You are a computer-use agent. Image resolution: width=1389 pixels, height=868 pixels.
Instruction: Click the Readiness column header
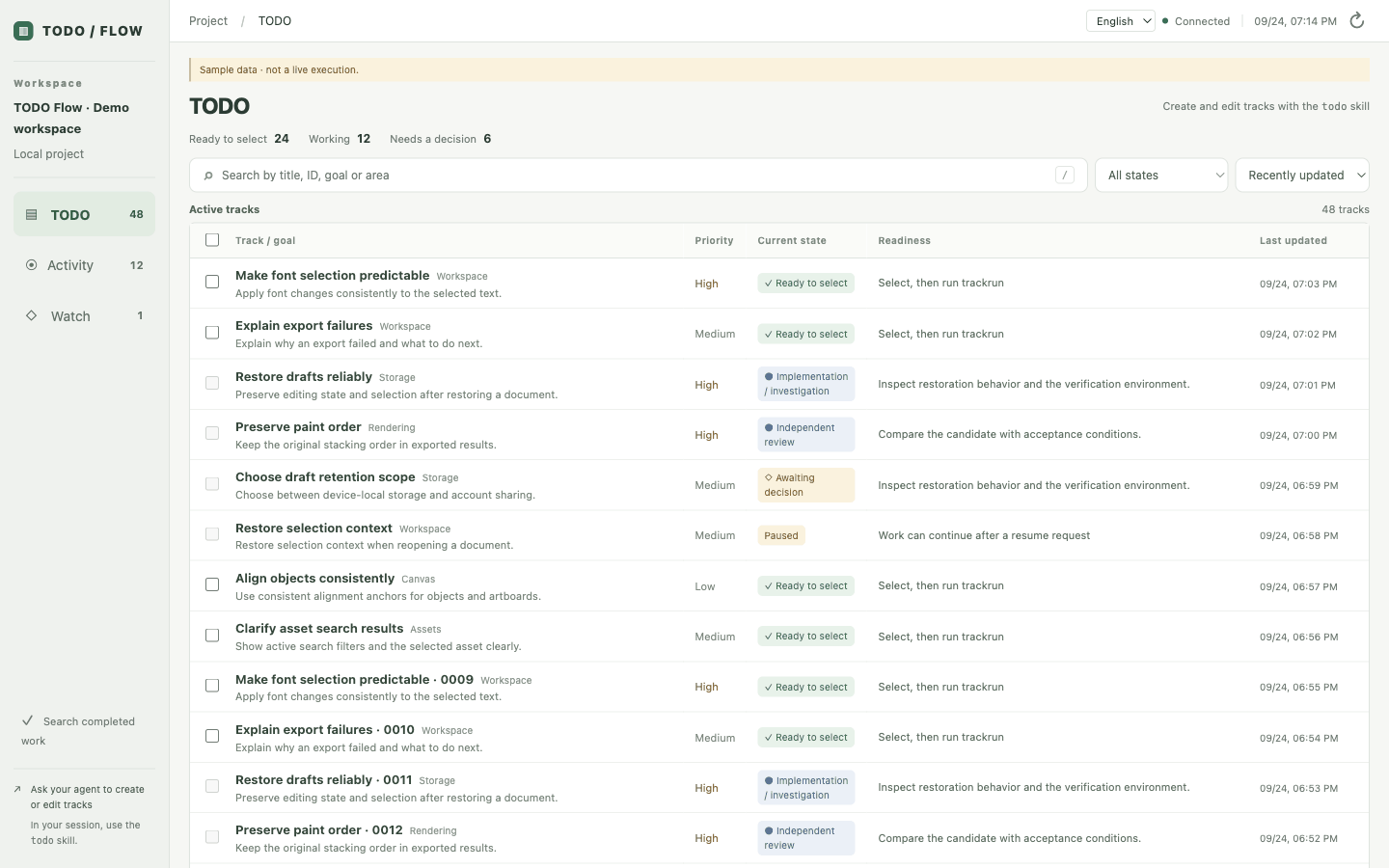point(904,240)
